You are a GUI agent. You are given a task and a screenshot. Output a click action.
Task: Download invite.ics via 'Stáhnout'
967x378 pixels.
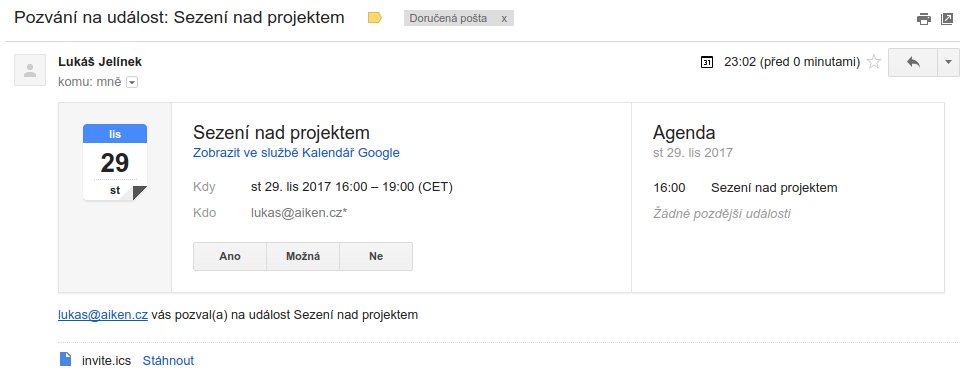168,361
